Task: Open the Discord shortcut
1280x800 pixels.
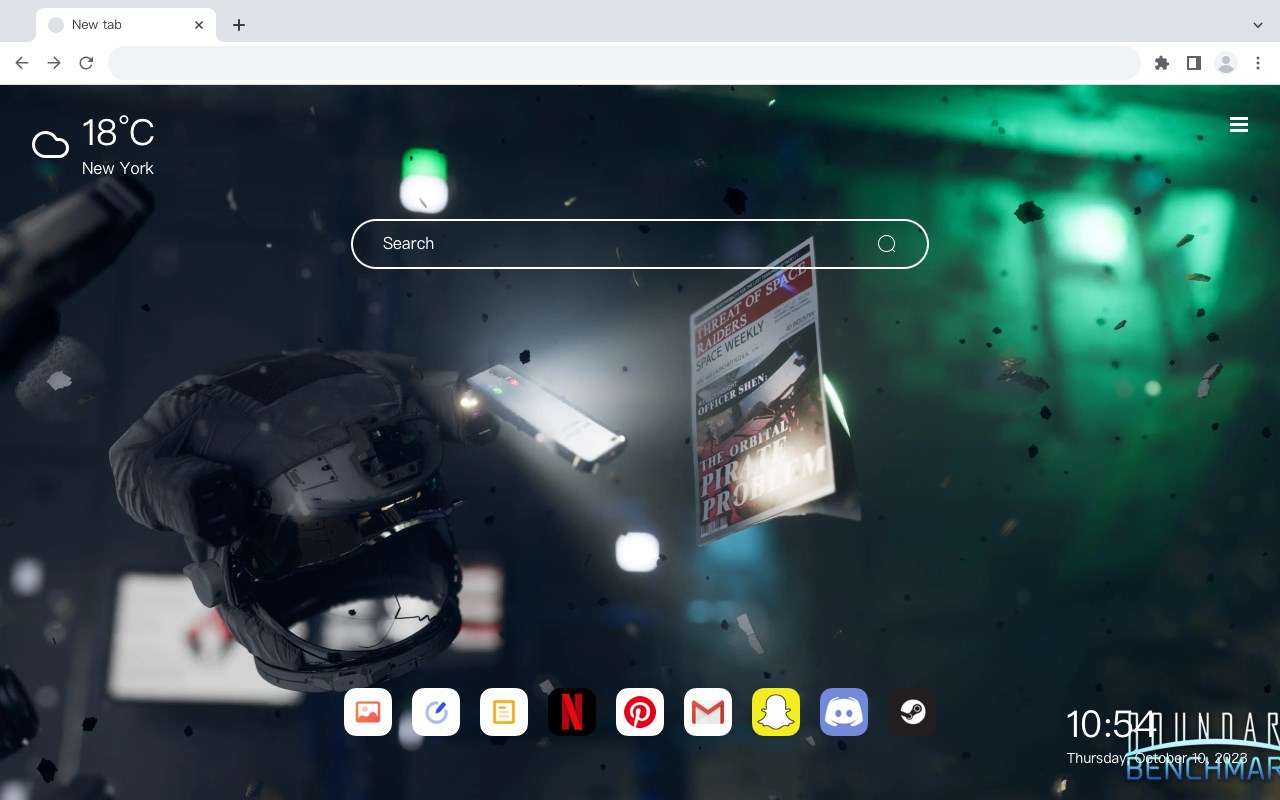Action: click(844, 712)
